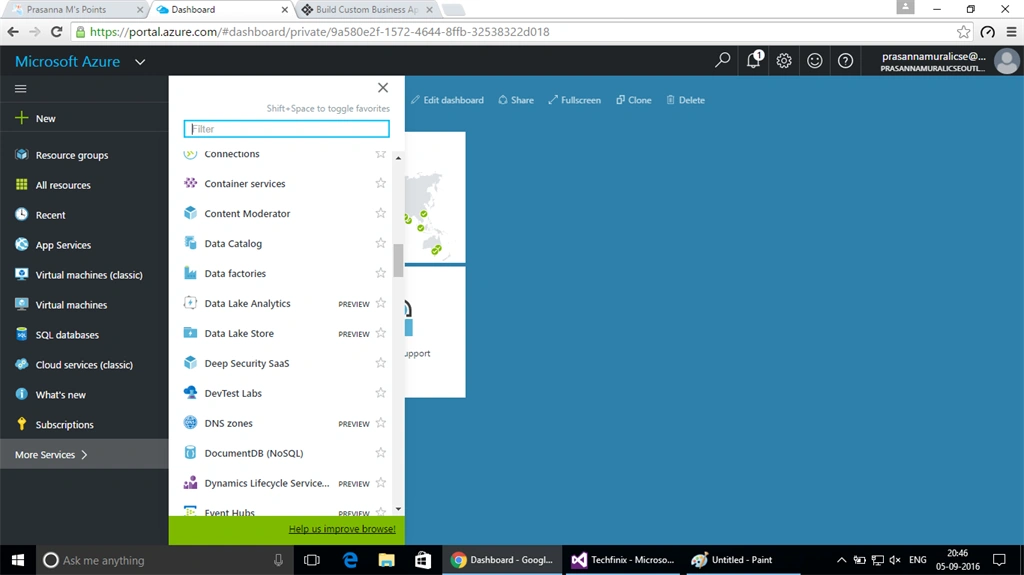Toggle favorite star for Container services
Screen dimensions: 1024x575
click(381, 183)
